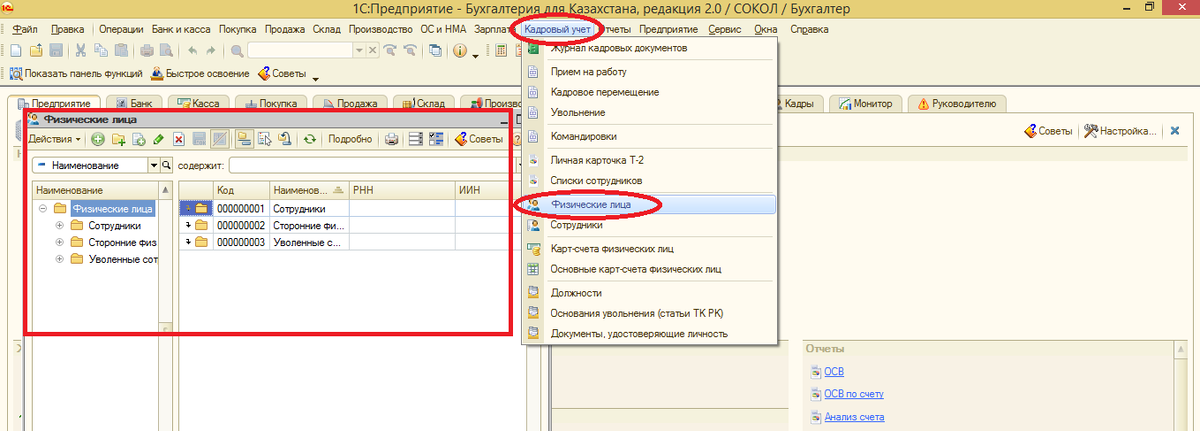
Task: Click Показать панель функций button
Action: click(76, 73)
